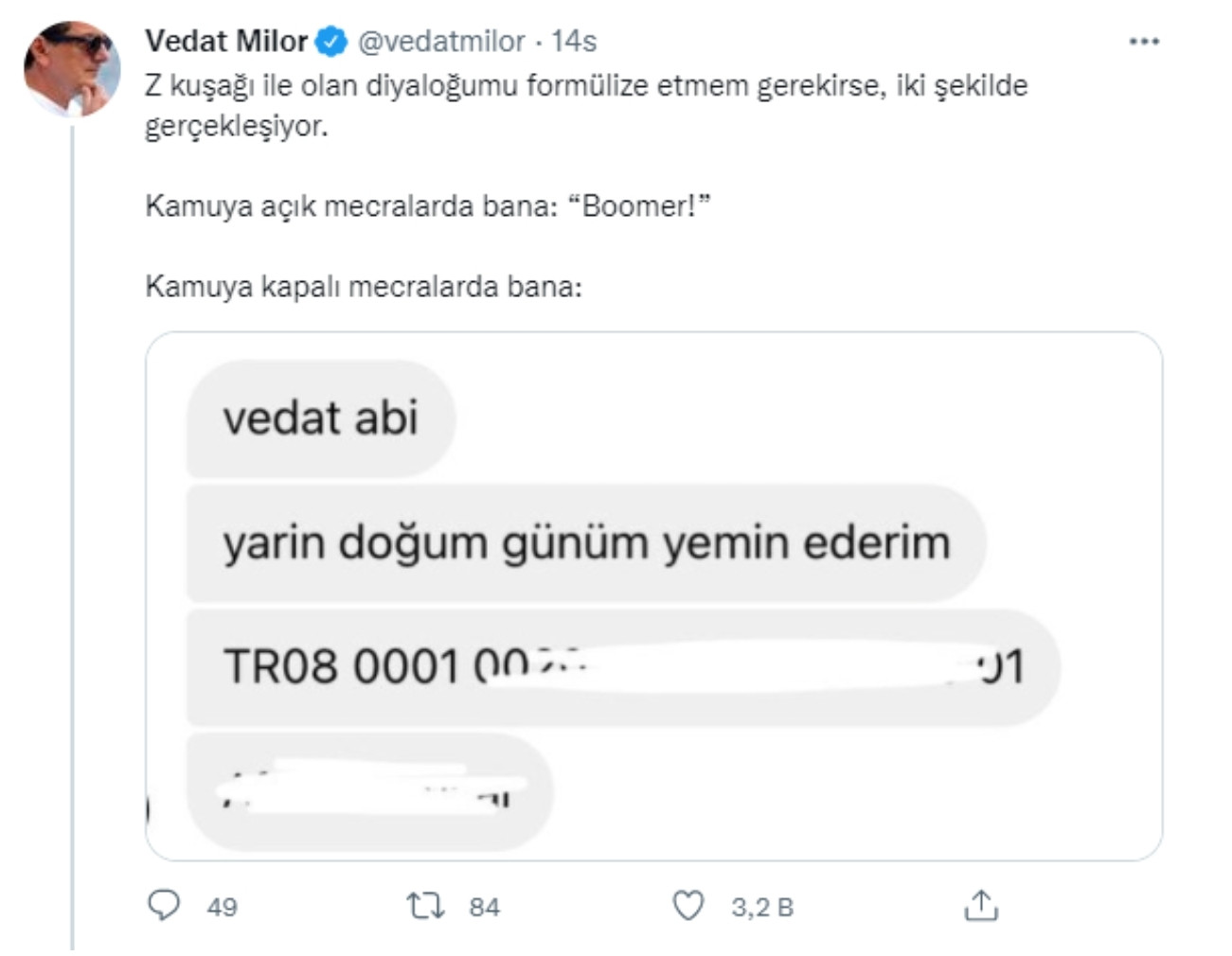Click the reply icon on the tweet
The height and width of the screenshot is (956, 1232).
(x=166, y=907)
